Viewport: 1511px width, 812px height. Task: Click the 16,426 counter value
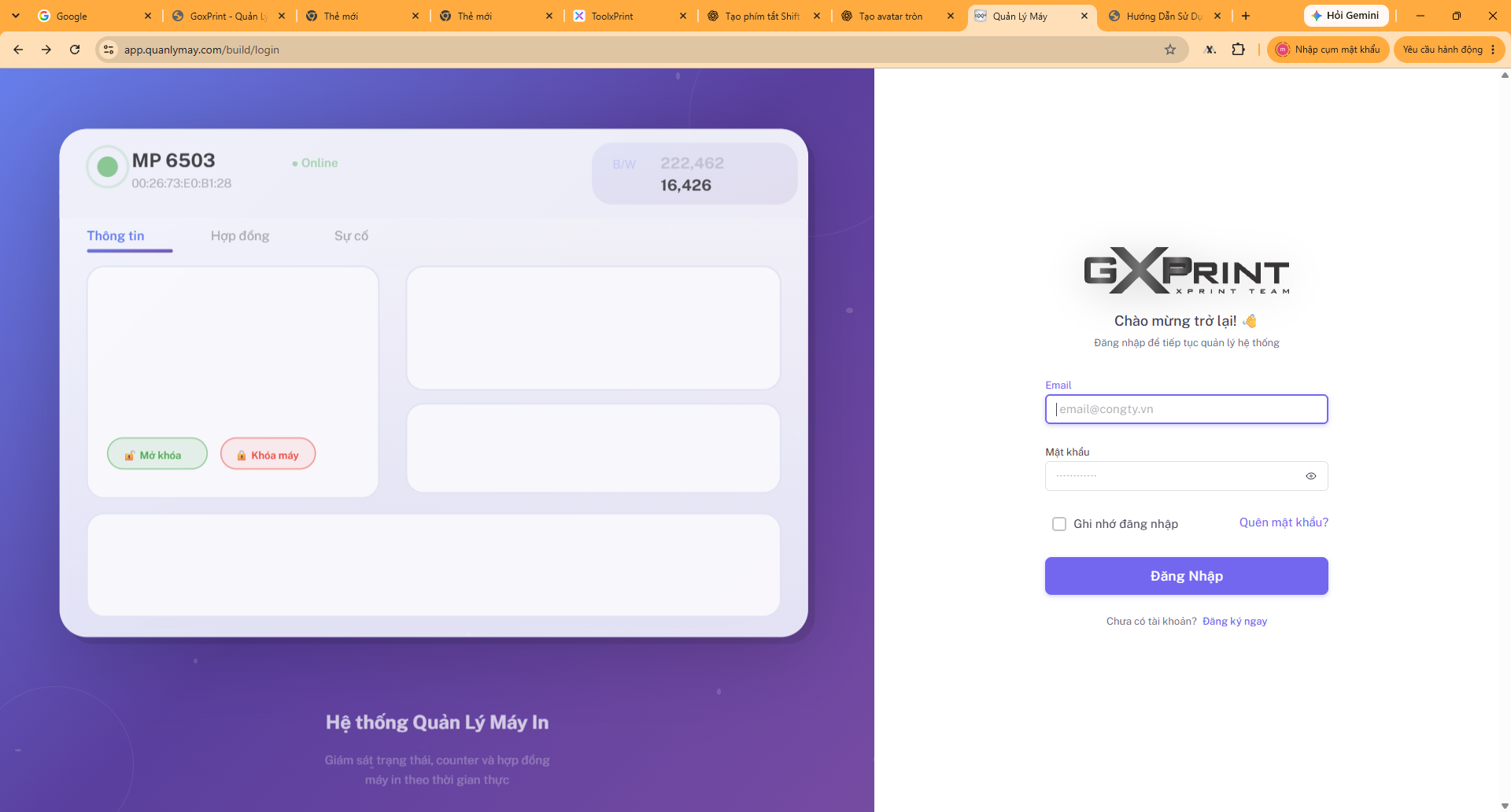pos(685,186)
